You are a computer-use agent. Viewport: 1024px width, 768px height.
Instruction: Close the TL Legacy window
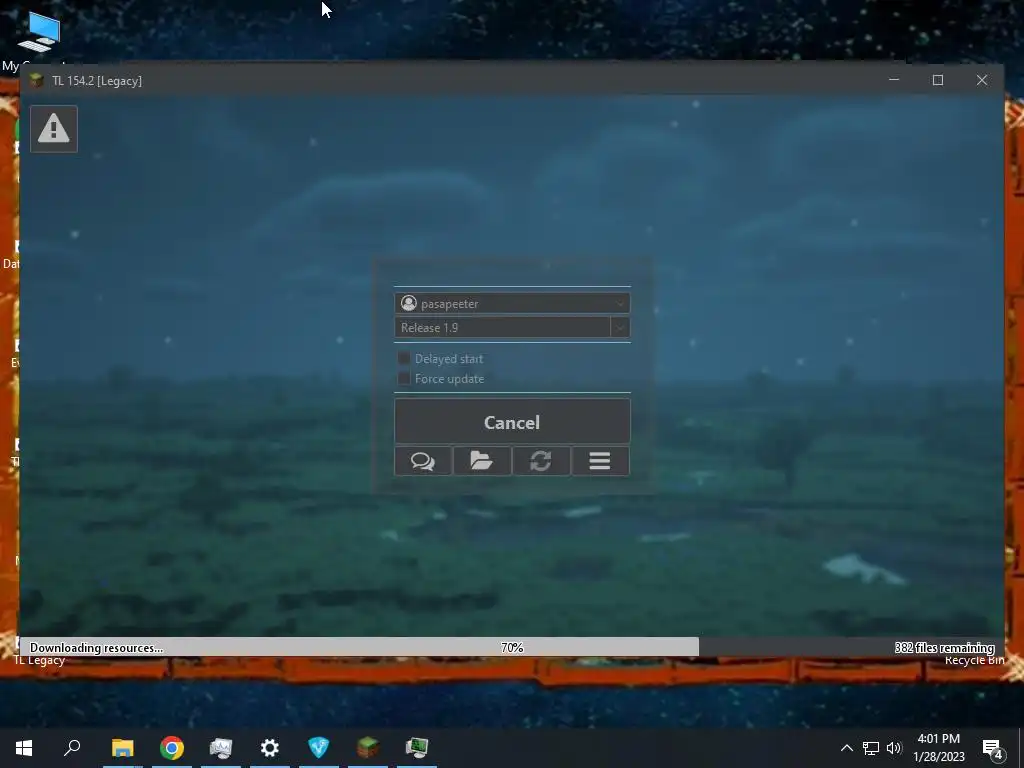(x=982, y=80)
